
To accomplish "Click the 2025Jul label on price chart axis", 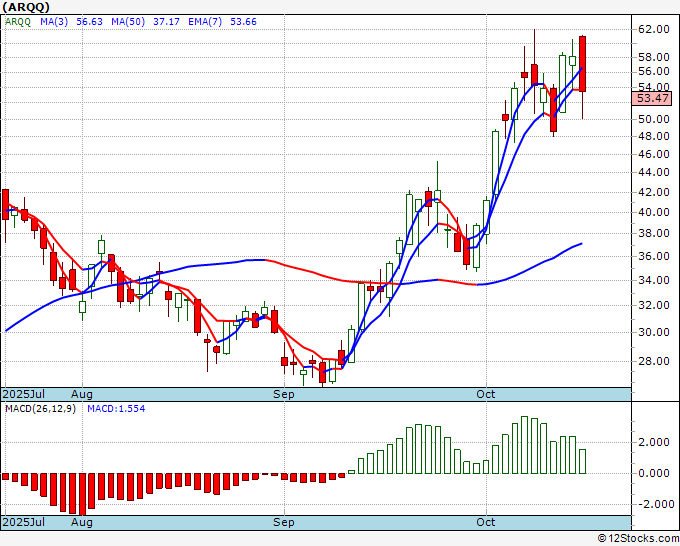I will coord(23,394).
